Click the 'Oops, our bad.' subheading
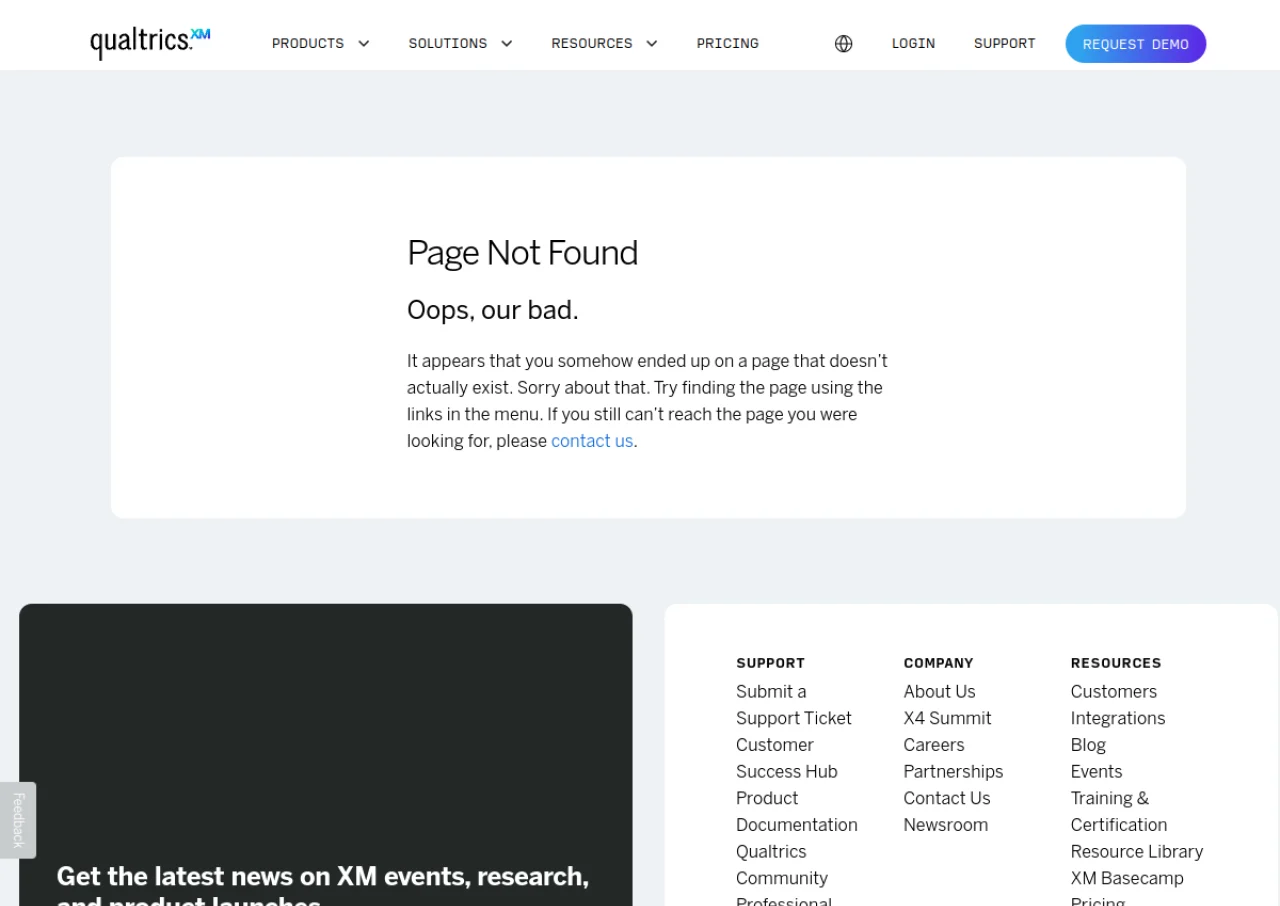The height and width of the screenshot is (906, 1280). [493, 310]
